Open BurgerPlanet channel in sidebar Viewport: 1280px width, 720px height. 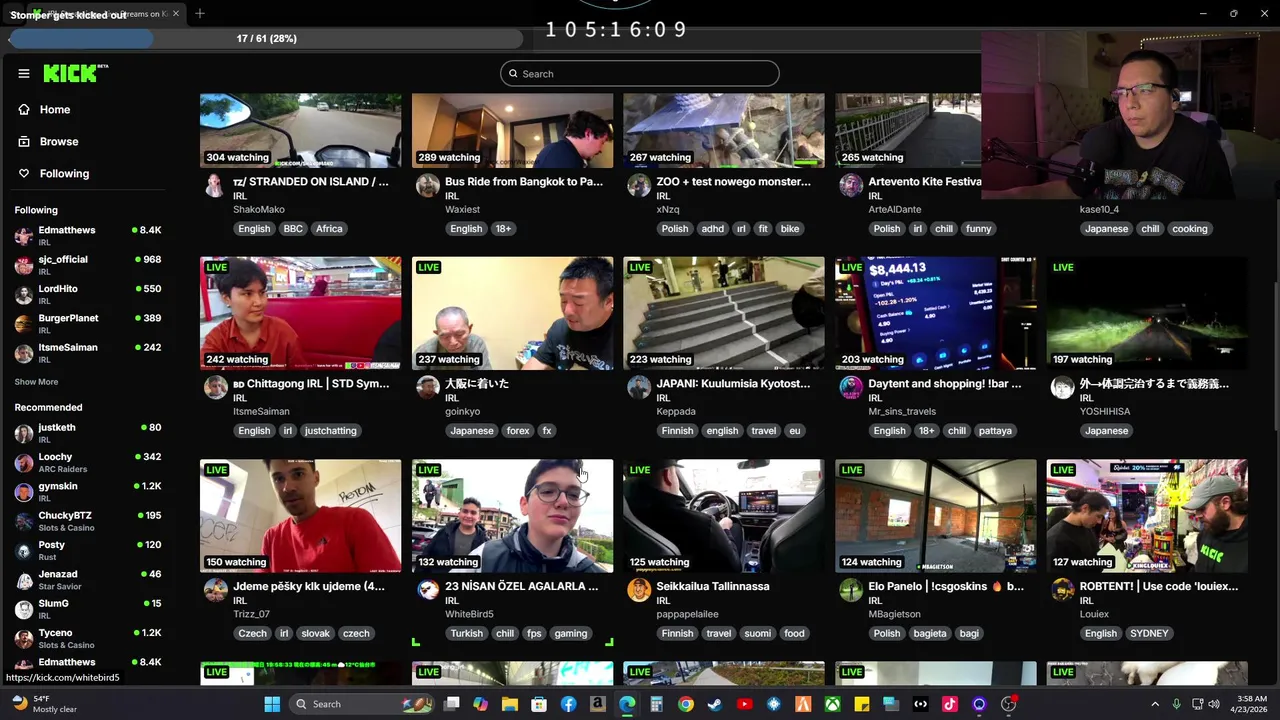pos(88,323)
